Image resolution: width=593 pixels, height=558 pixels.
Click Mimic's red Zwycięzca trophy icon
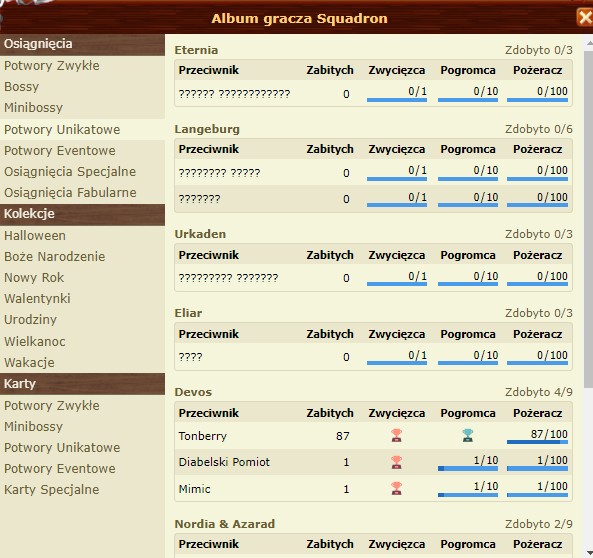(x=396, y=488)
